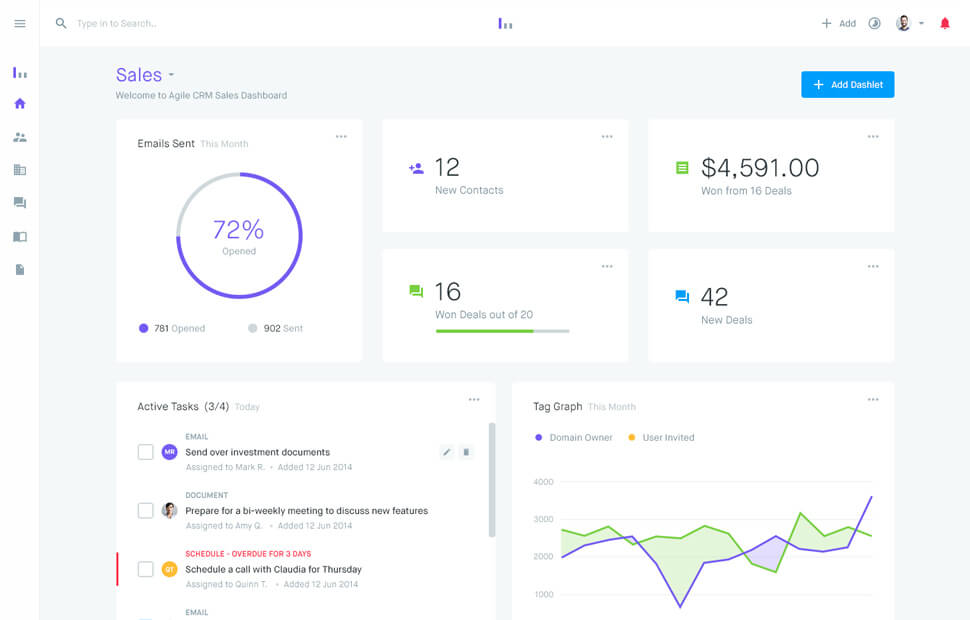This screenshot has height=620, width=970.
Task: Select the address book icon in the sidebar
Action: [19, 236]
